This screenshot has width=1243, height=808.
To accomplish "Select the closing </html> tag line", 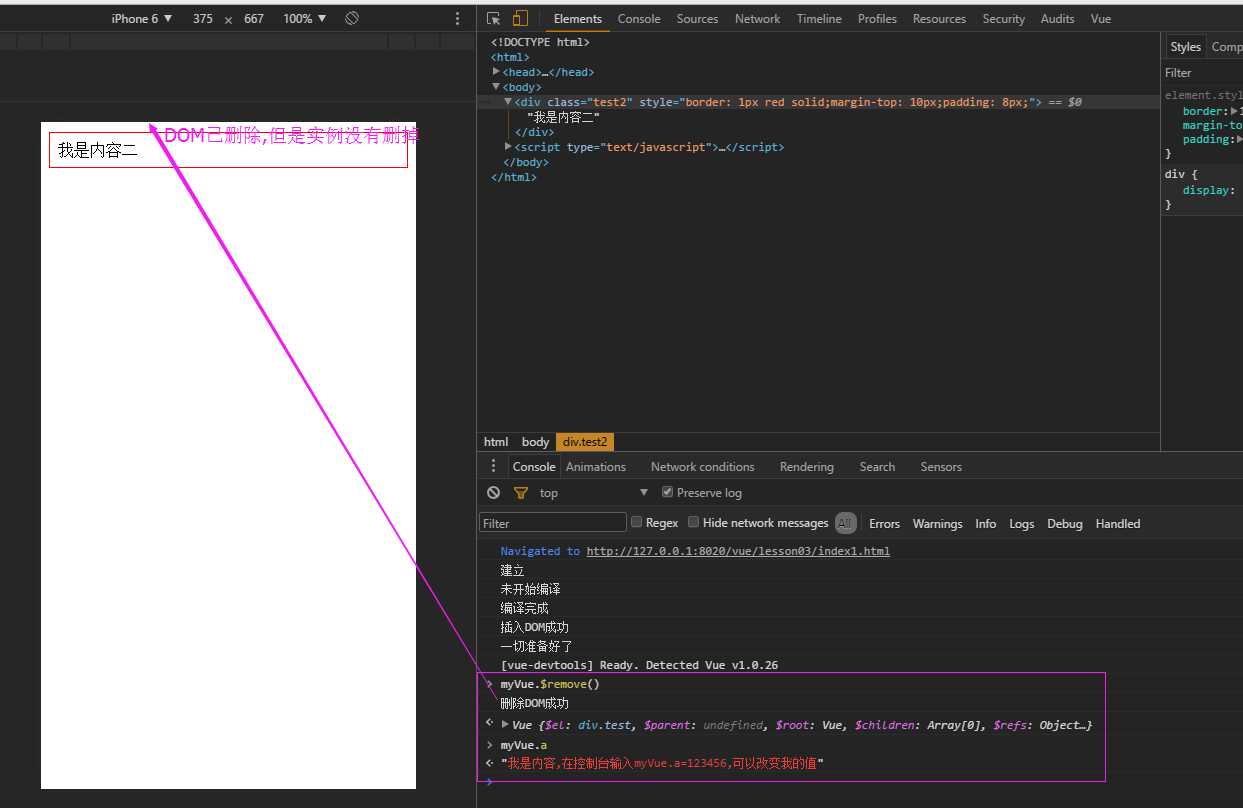I will (x=514, y=177).
